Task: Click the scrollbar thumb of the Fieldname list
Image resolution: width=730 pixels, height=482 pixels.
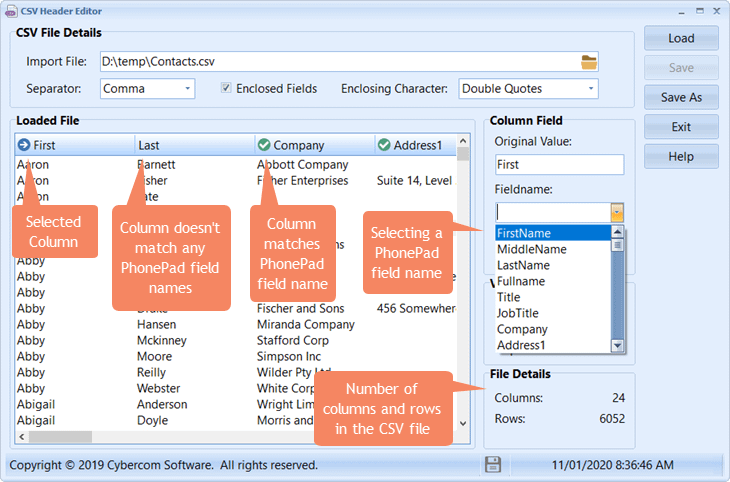Action: pos(617,245)
